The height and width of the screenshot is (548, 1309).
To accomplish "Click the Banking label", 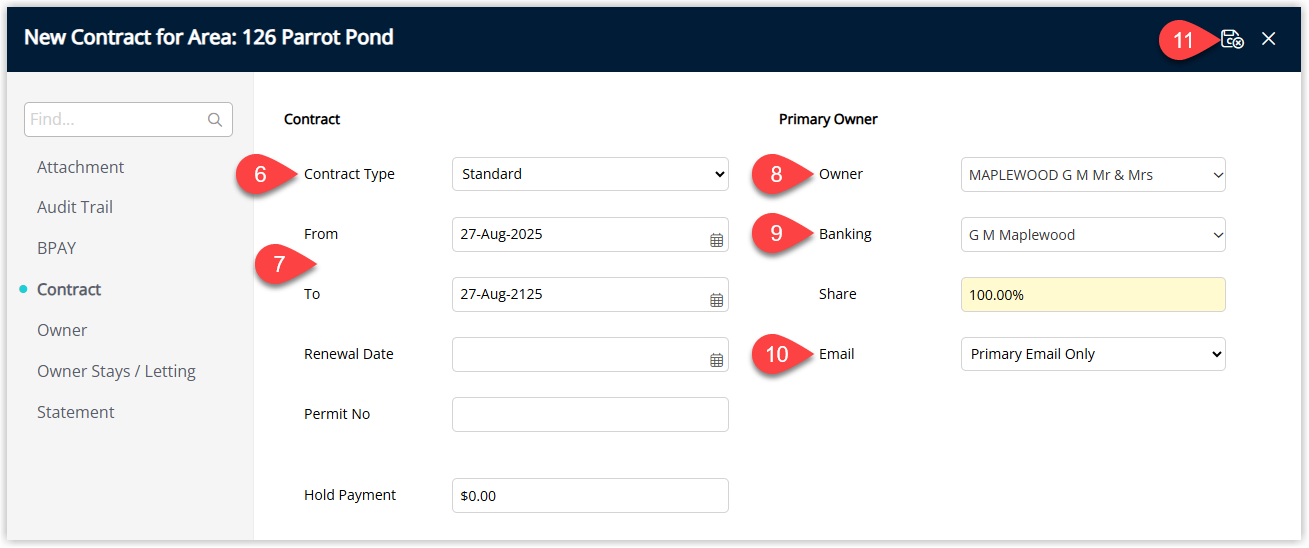I will pos(845,234).
